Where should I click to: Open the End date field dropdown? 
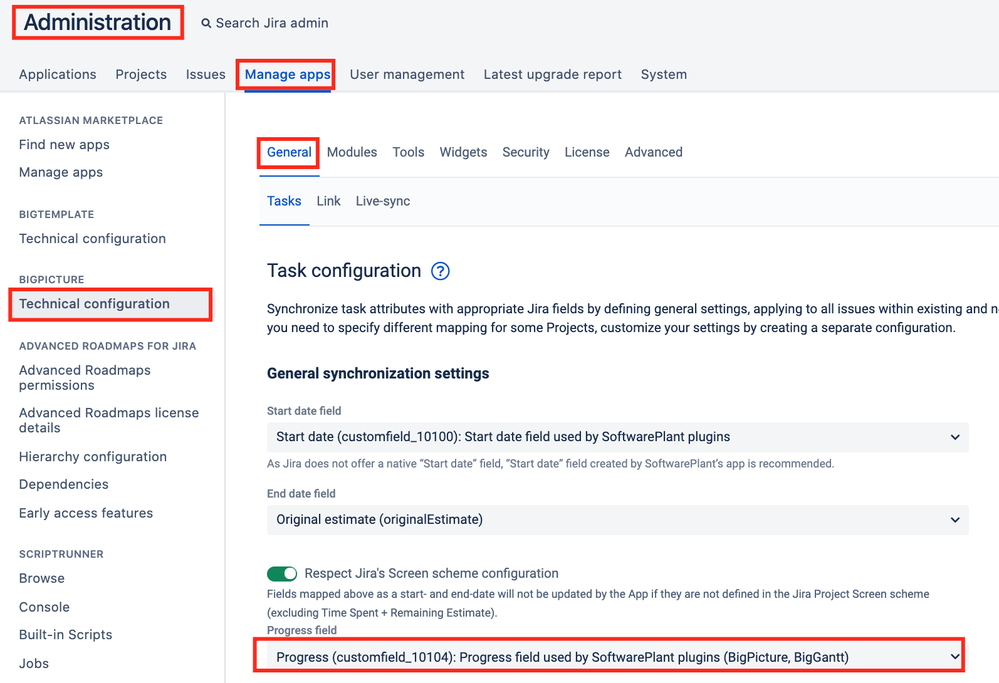(617, 520)
